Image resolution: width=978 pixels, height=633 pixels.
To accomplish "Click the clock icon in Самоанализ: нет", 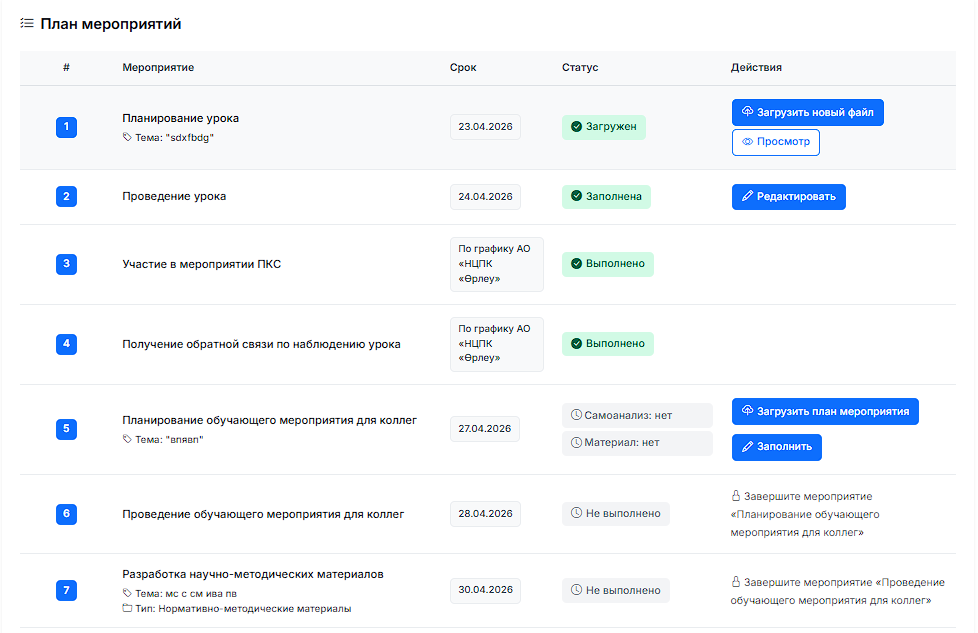I will pos(576,415).
